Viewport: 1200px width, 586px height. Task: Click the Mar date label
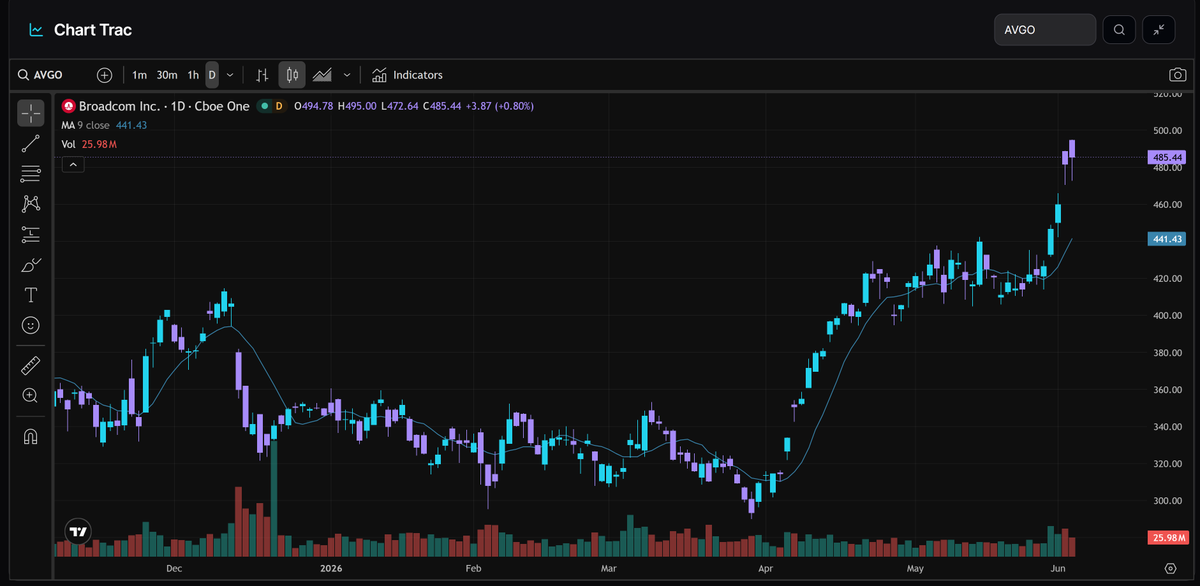609,567
